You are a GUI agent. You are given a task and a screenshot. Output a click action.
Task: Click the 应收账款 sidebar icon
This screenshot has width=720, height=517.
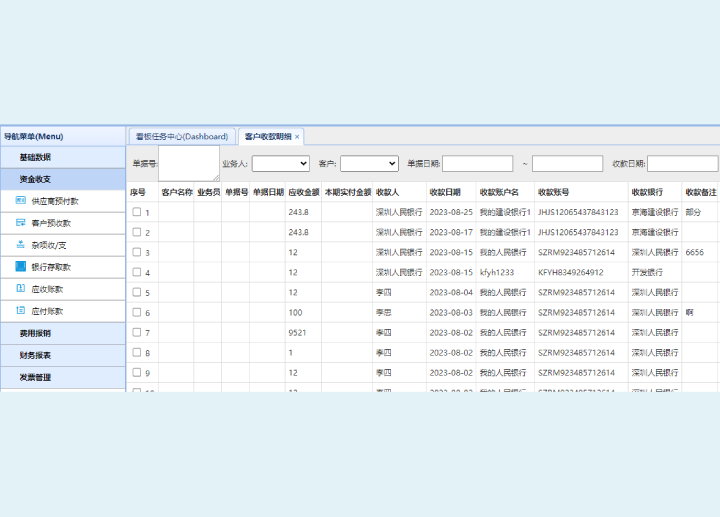pyautogui.click(x=21, y=289)
